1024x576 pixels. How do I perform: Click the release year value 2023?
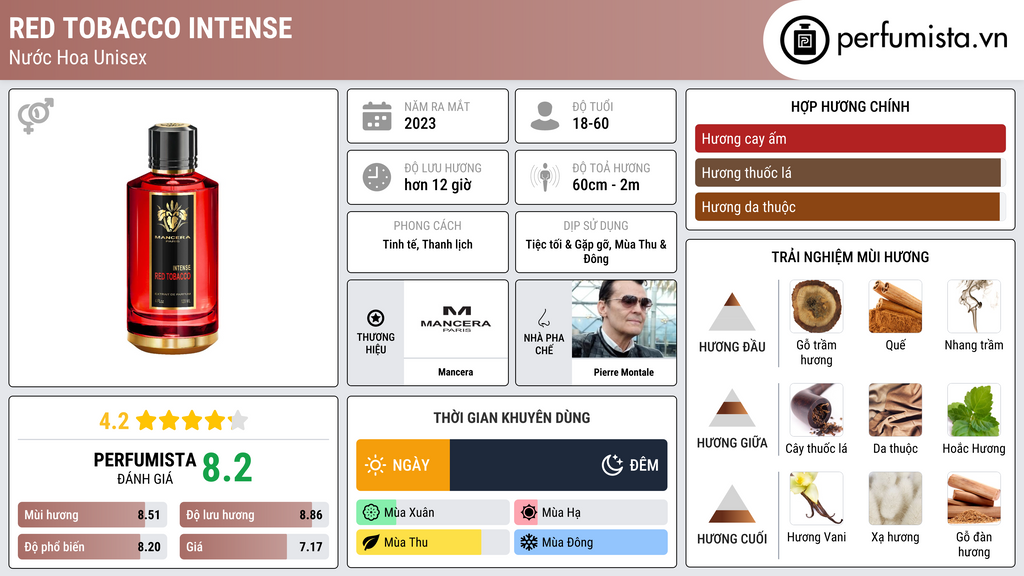[420, 123]
